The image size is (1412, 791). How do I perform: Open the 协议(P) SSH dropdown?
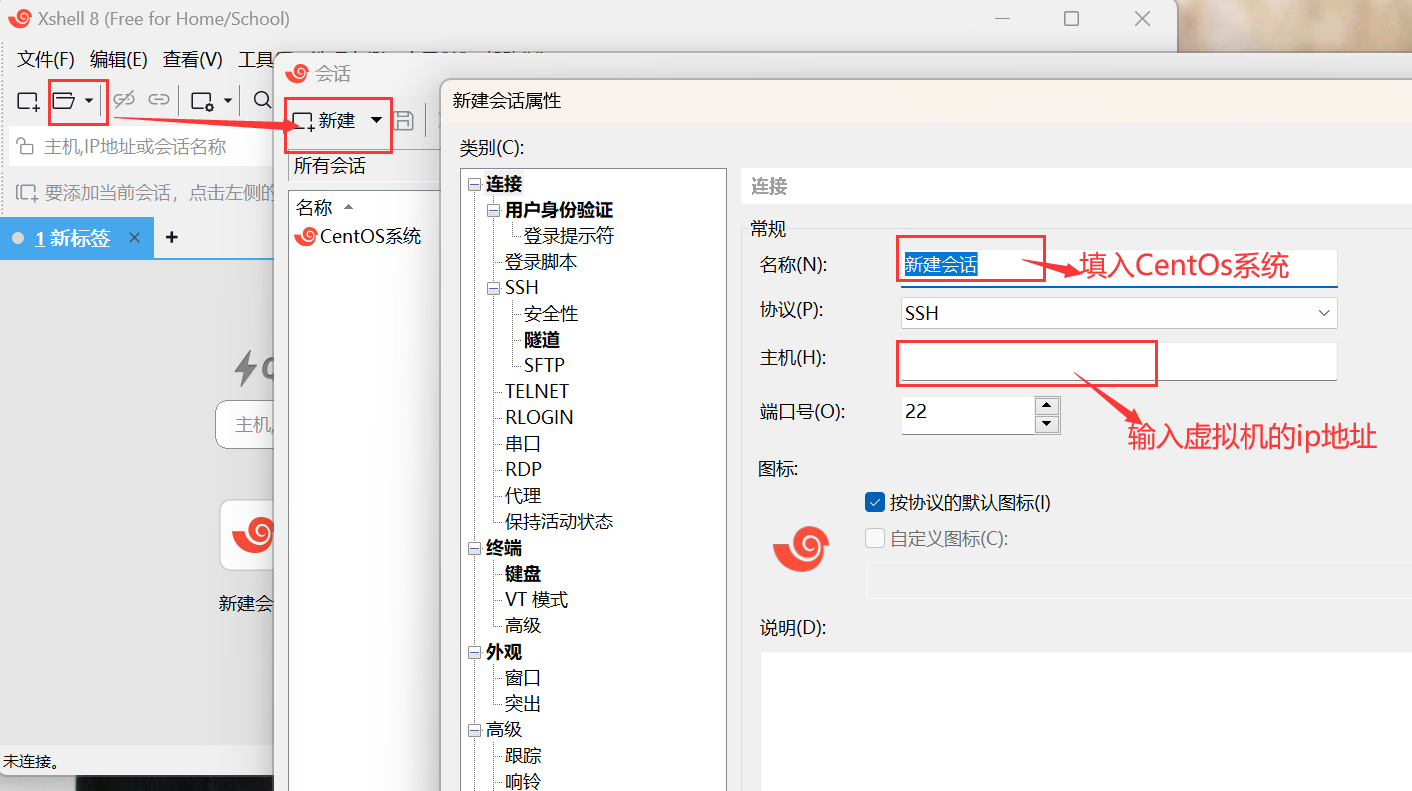coord(1119,313)
